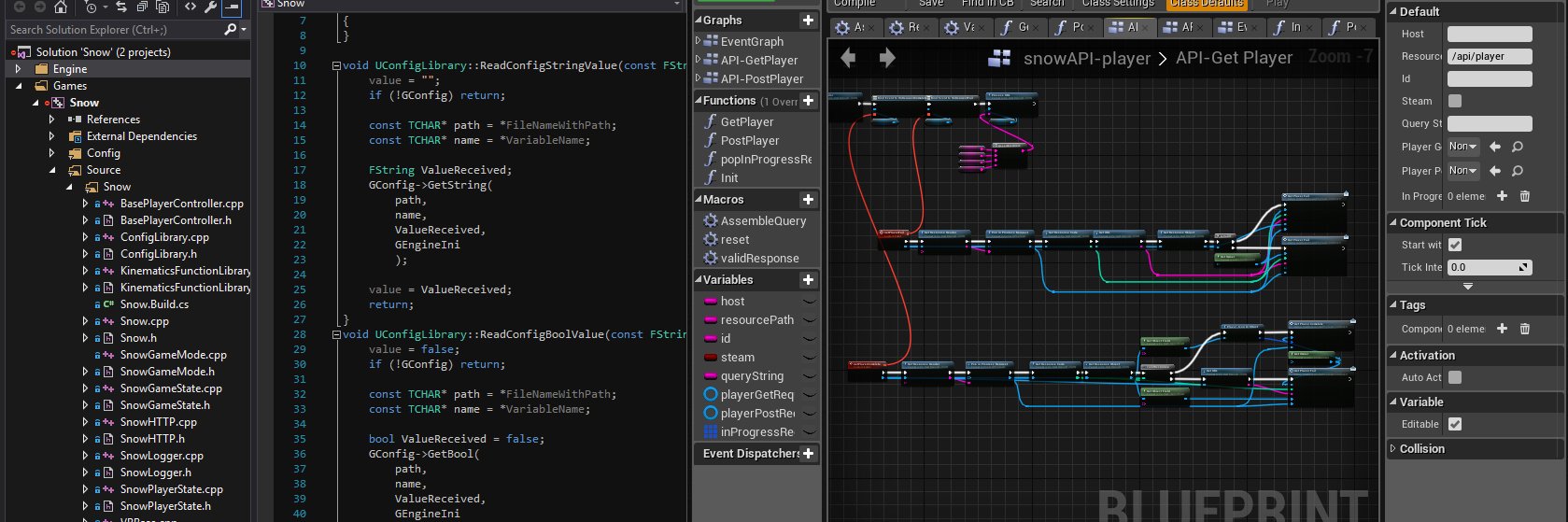Open ConfigLibrary.cpp in Solution Explorer

(164, 237)
